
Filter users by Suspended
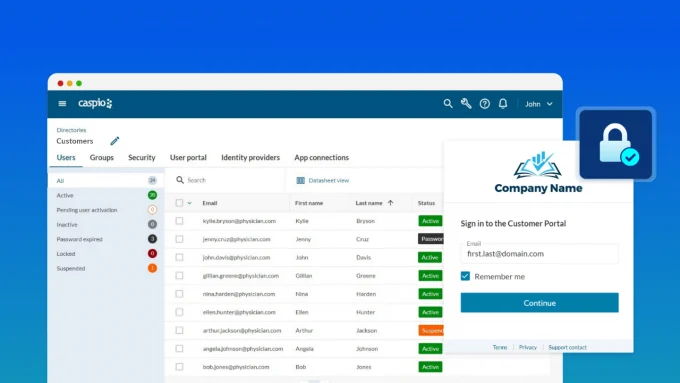point(106,268)
